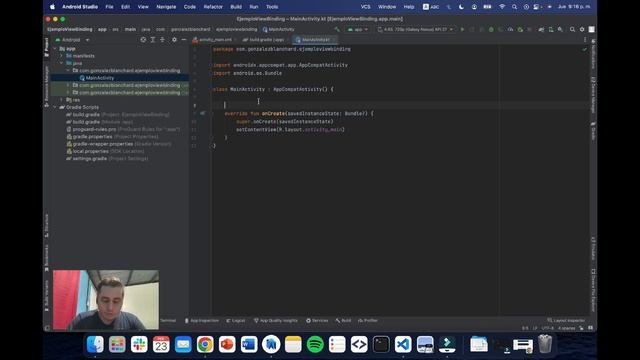Toggle the Gradle panel on the right edge

click(x=593, y=131)
